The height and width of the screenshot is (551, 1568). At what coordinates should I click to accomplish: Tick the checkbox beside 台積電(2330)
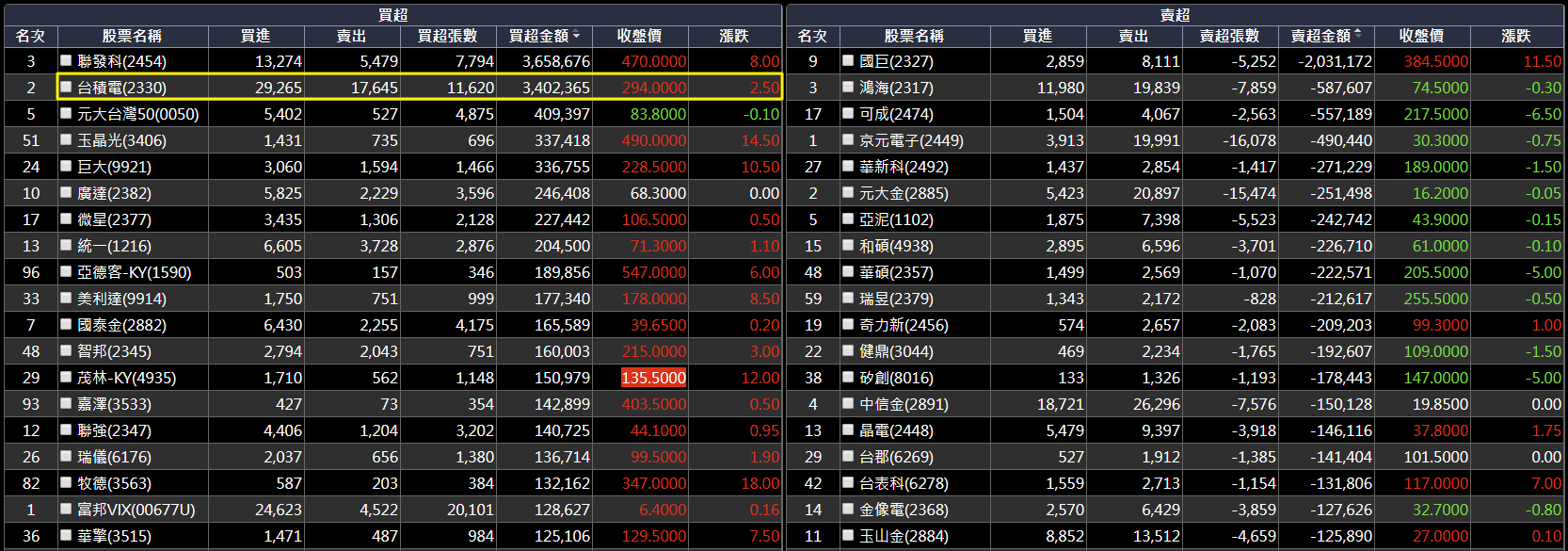tap(66, 87)
